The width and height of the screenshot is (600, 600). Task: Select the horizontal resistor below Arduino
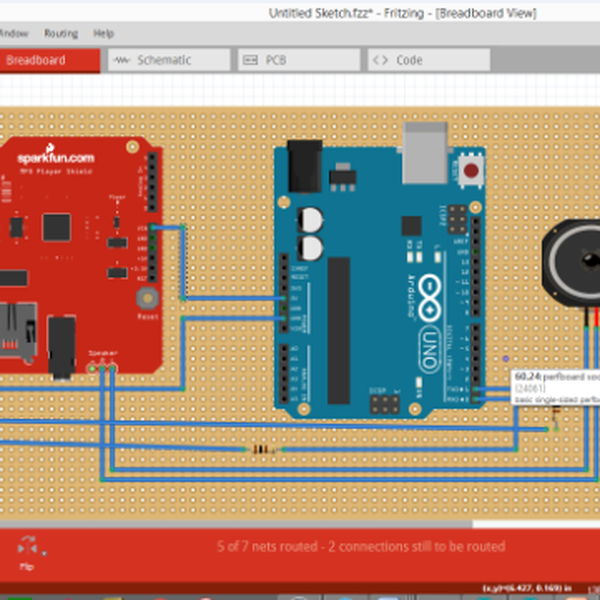click(264, 450)
